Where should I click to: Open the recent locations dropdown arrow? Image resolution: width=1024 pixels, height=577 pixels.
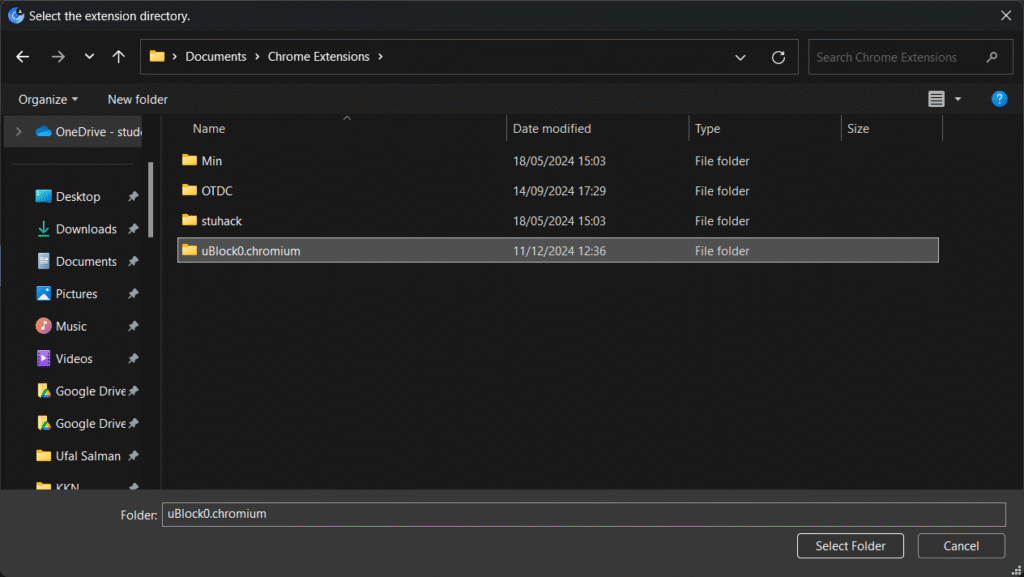(89, 57)
